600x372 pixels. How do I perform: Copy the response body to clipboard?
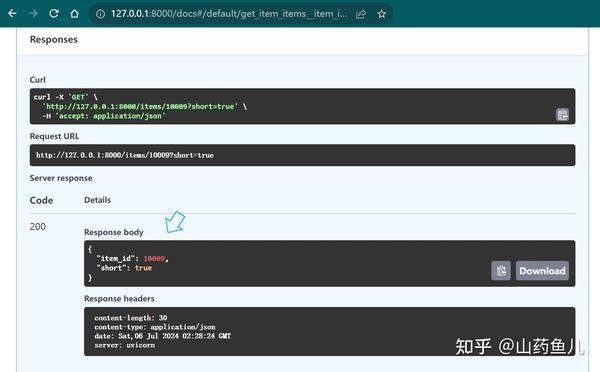(x=501, y=271)
